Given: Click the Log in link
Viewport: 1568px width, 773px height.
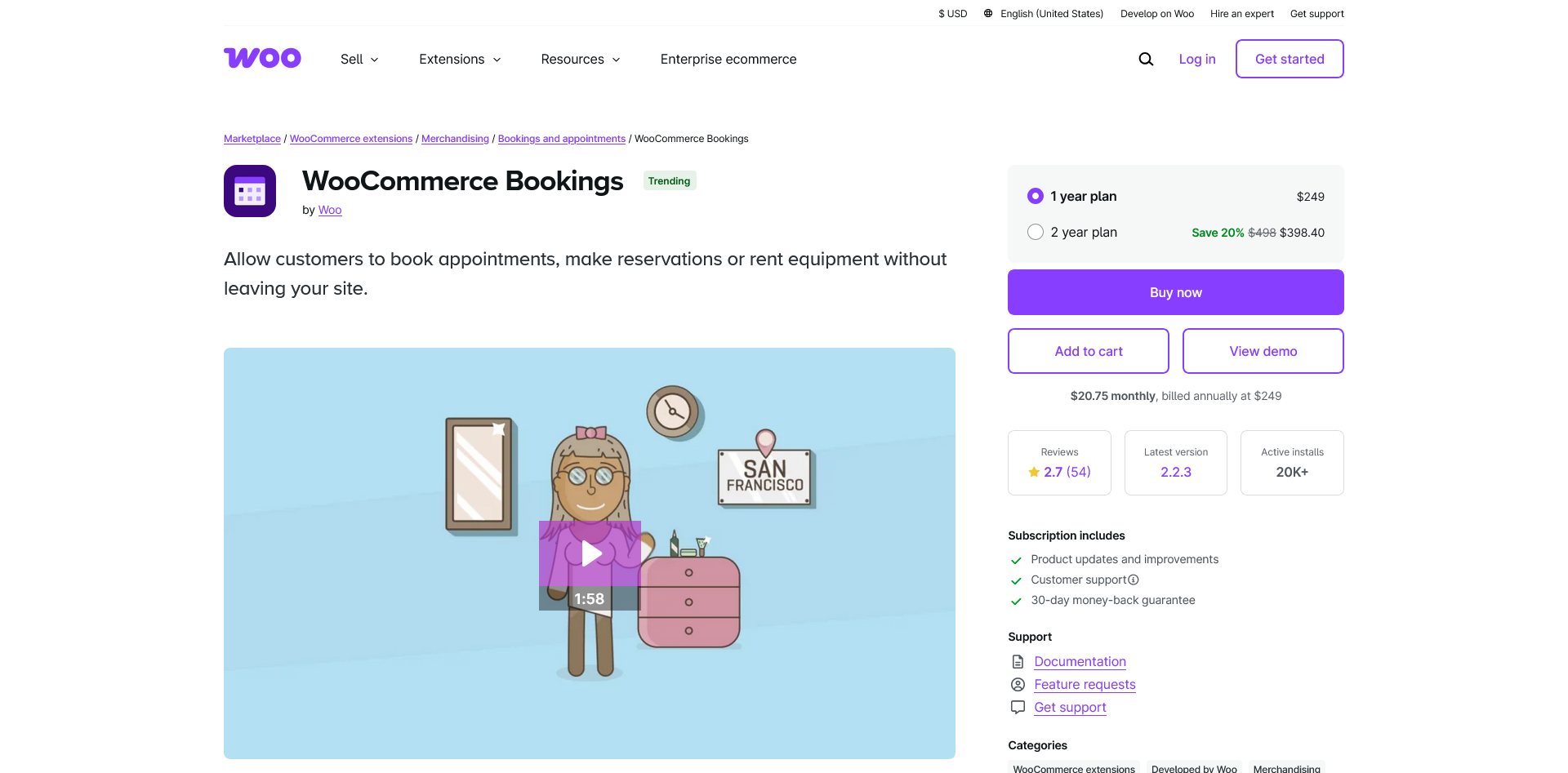Looking at the screenshot, I should click(x=1197, y=59).
